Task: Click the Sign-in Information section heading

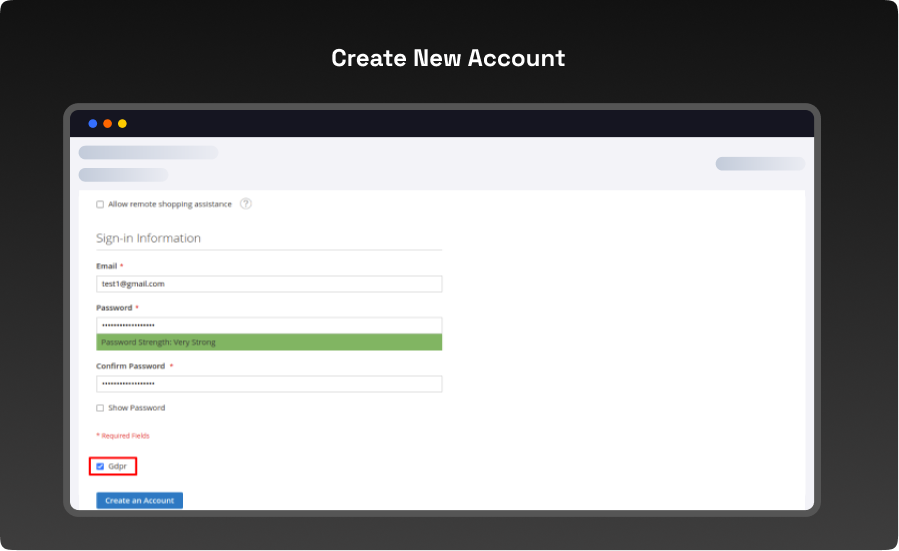Action: click(x=148, y=238)
